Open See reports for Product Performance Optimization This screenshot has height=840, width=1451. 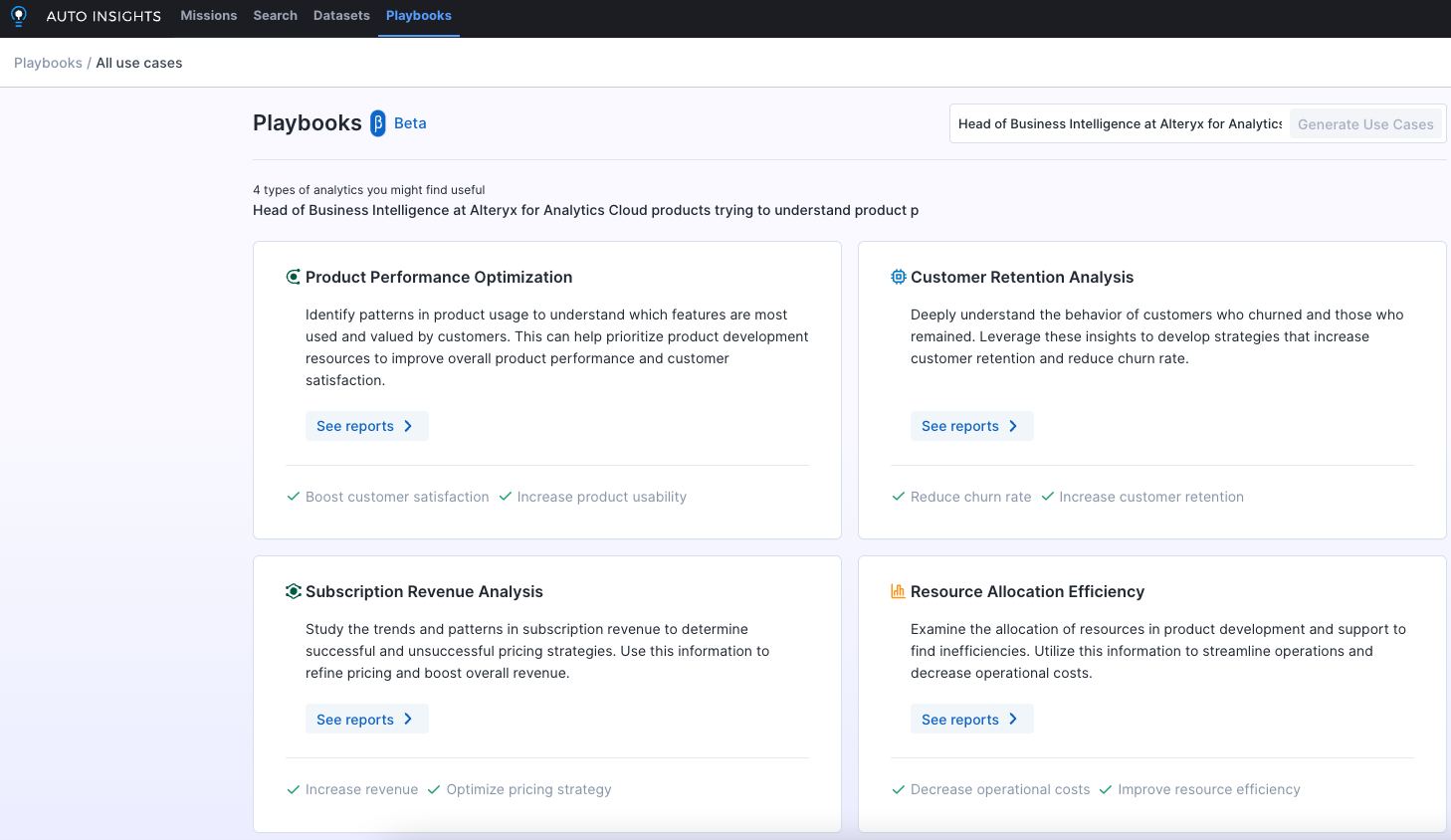pos(366,426)
